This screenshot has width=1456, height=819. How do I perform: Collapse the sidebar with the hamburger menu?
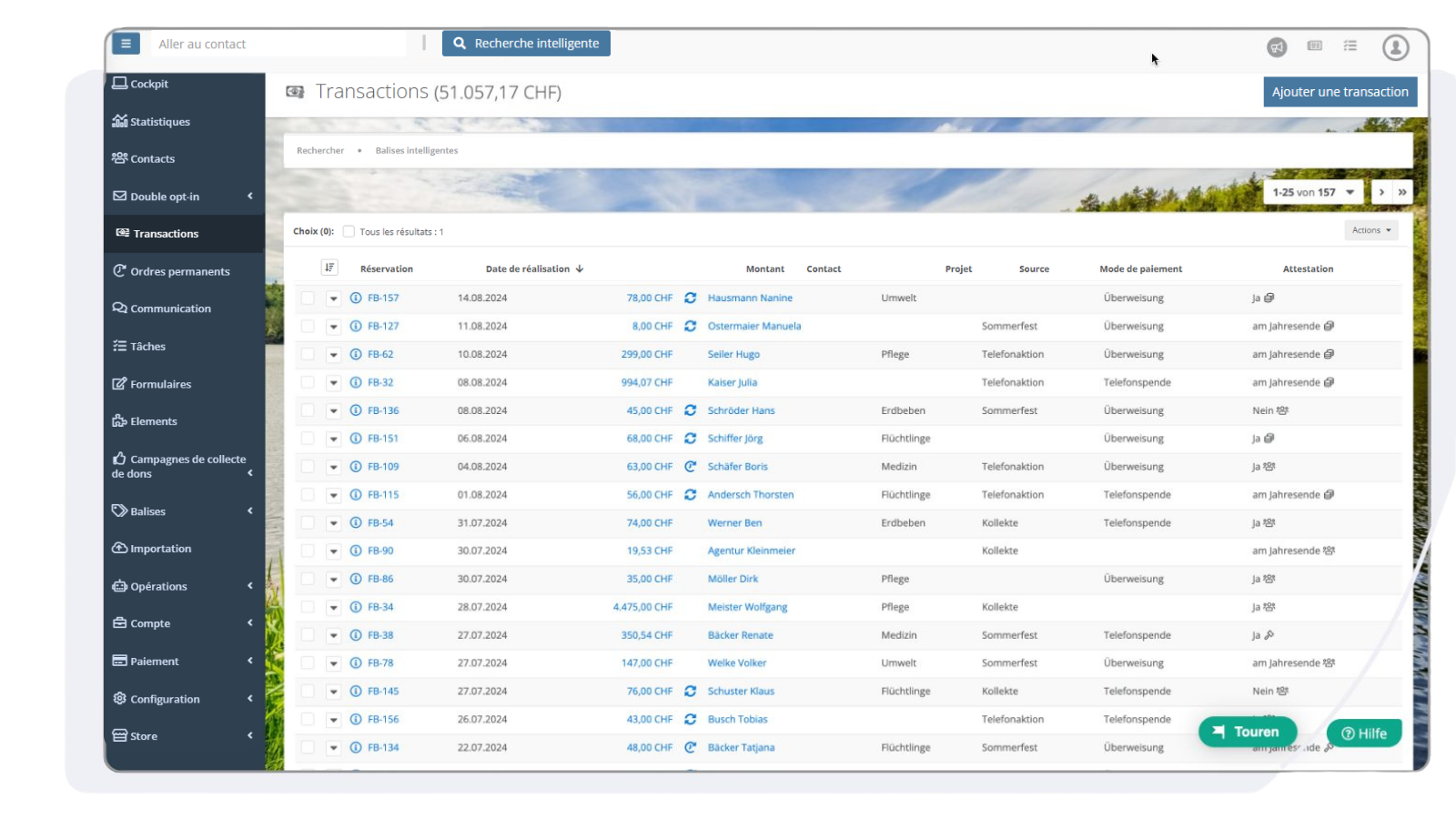point(126,43)
